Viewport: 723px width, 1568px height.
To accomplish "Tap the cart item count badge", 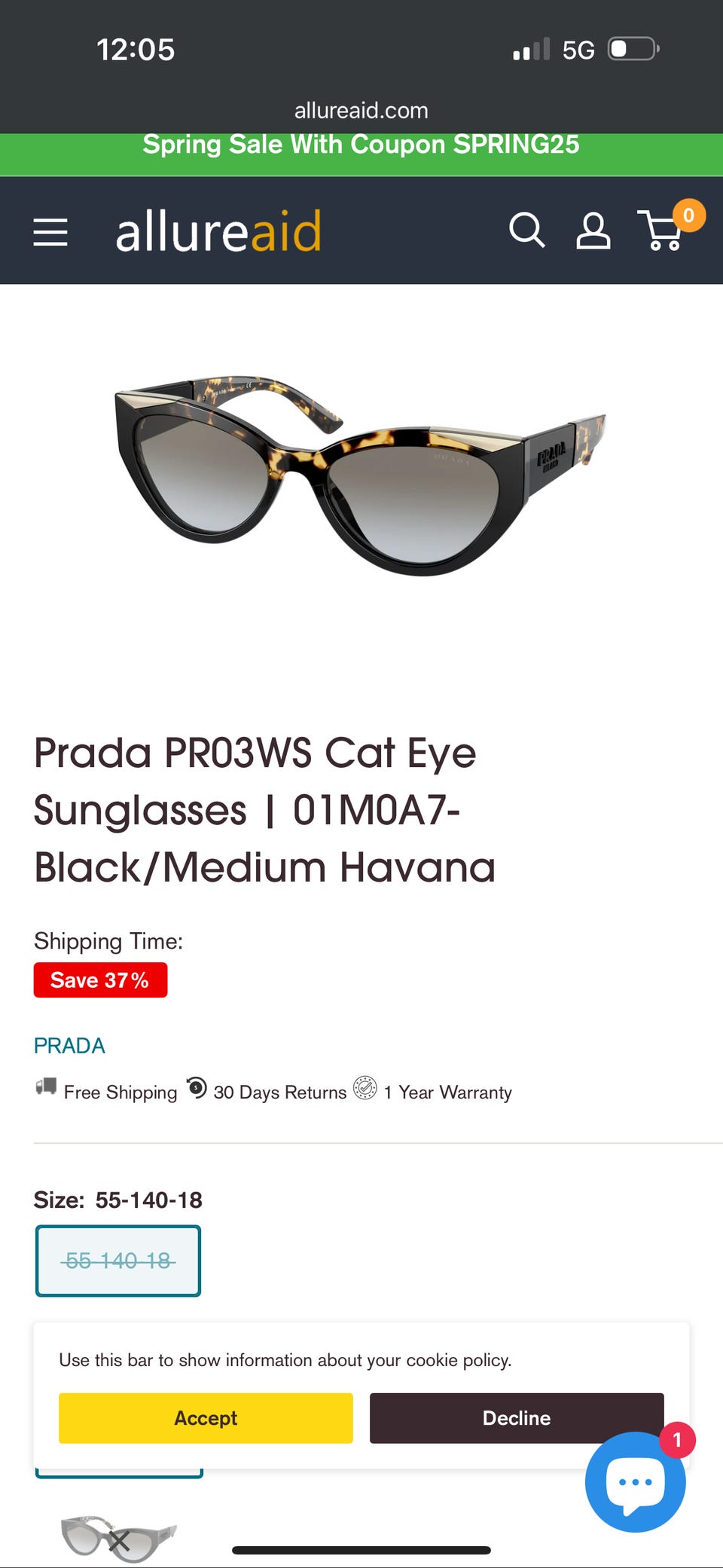I will (688, 216).
